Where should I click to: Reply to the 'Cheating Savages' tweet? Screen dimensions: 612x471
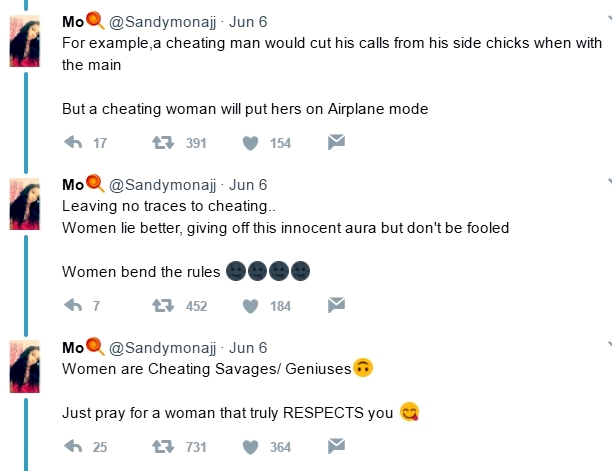73,446
